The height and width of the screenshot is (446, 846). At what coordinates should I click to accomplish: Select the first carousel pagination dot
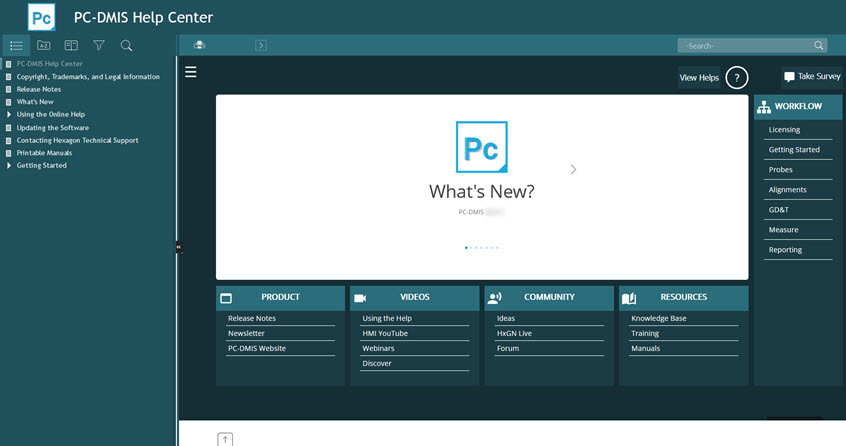(466, 247)
